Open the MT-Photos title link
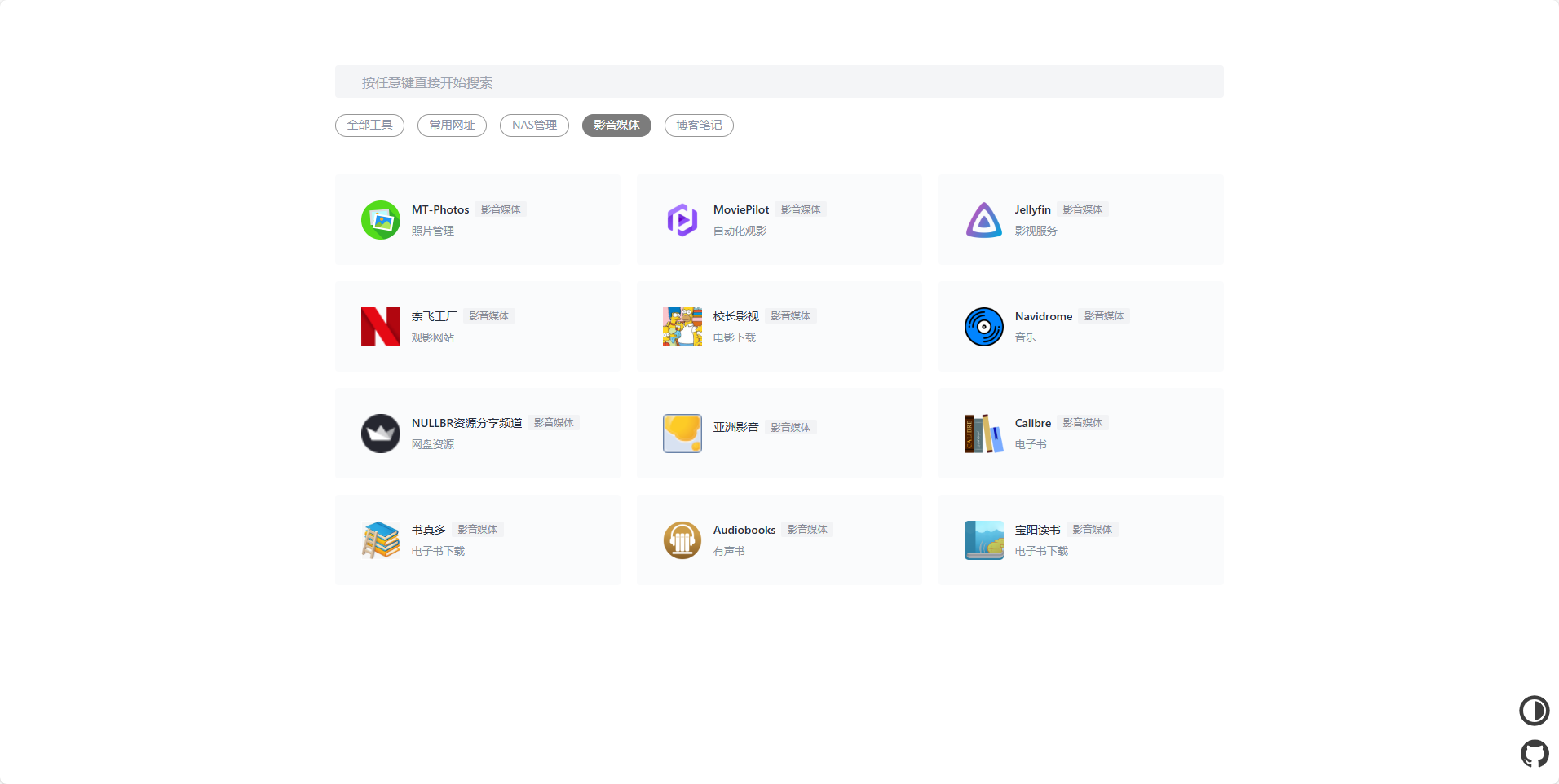The image size is (1559, 784). point(440,209)
